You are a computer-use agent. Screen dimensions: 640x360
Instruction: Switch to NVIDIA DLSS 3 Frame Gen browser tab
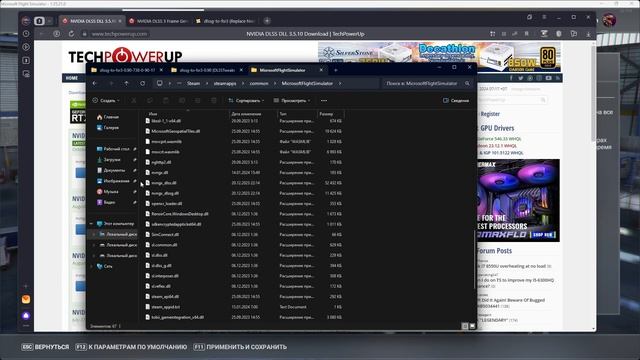tap(158, 21)
